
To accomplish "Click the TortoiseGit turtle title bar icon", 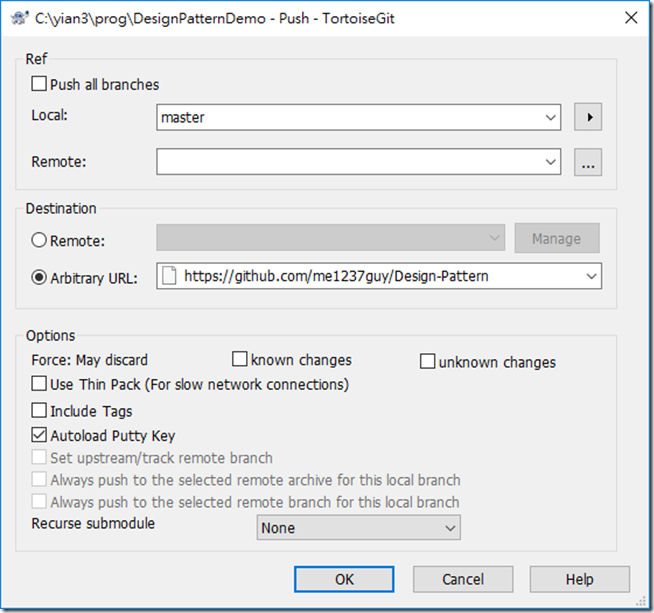I will [x=19, y=18].
